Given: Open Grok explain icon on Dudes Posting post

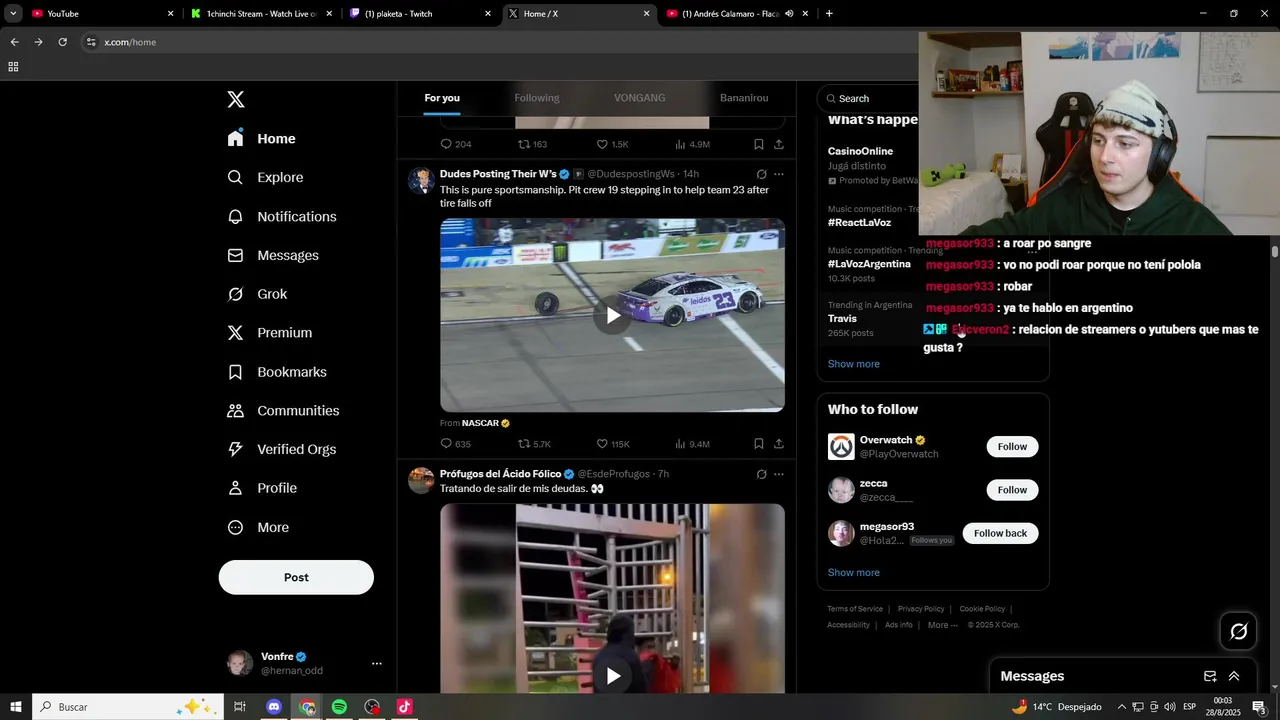Looking at the screenshot, I should click(x=761, y=174).
